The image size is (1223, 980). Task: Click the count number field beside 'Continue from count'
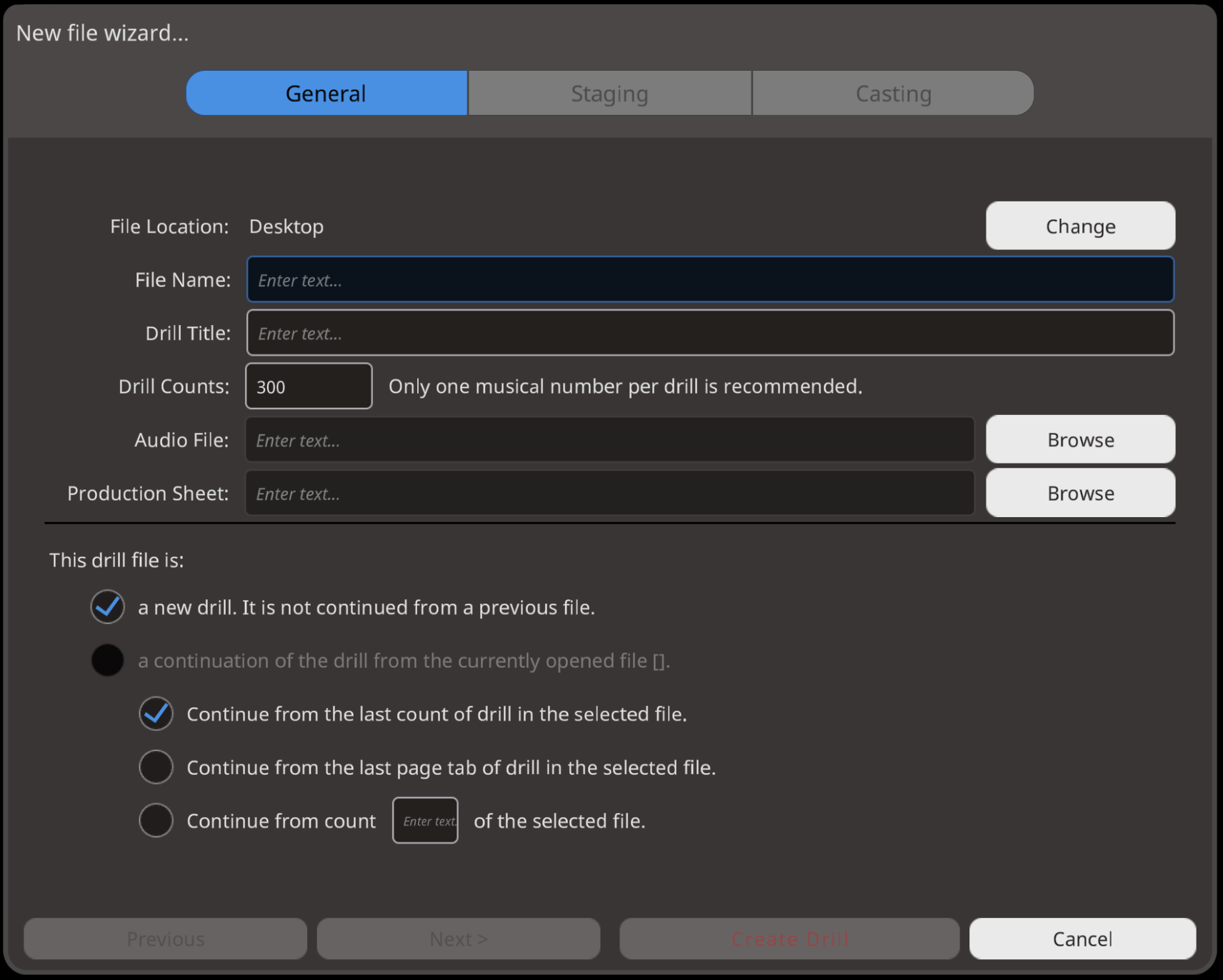pos(425,821)
